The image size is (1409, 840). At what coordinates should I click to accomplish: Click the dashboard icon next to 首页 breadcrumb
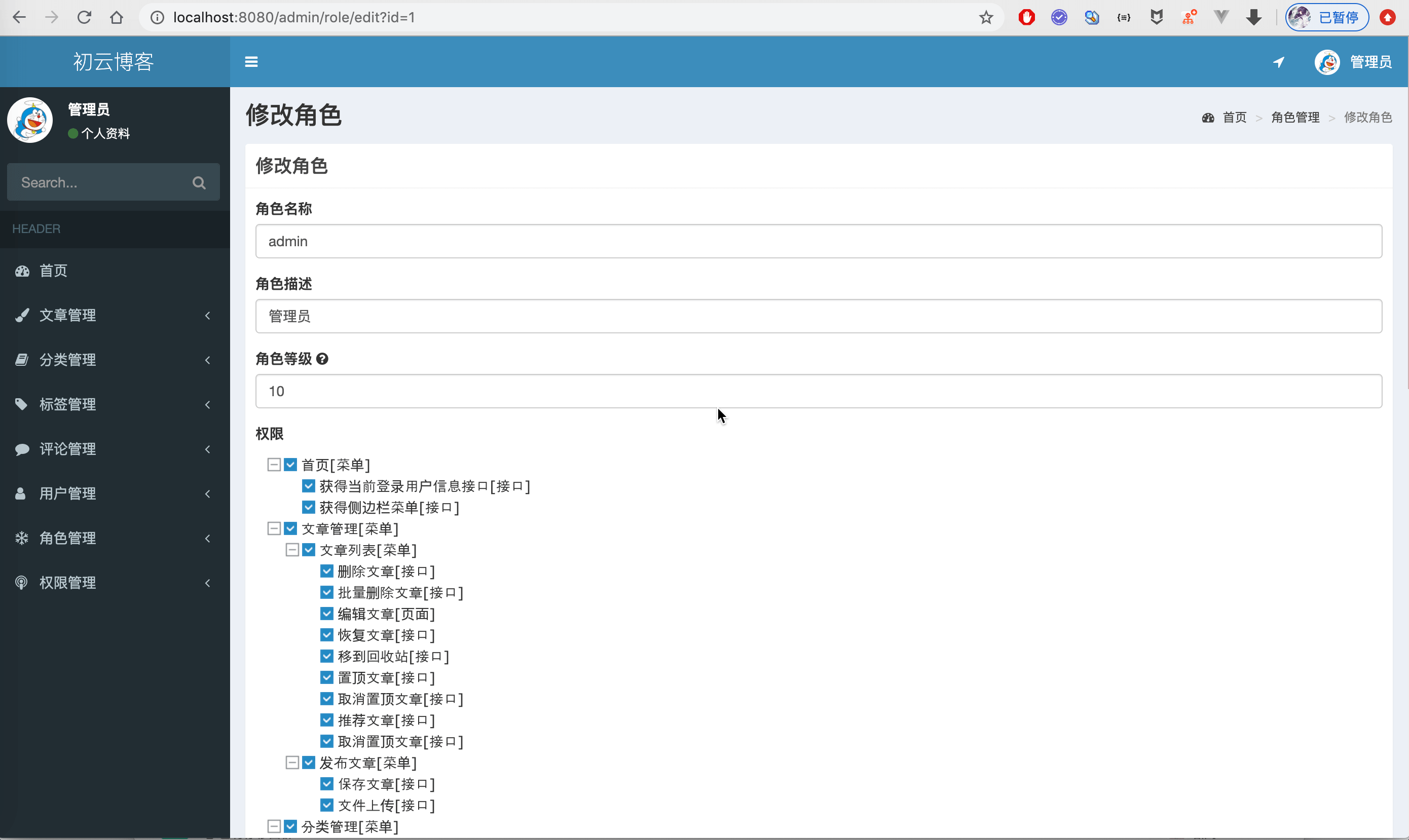(1208, 118)
